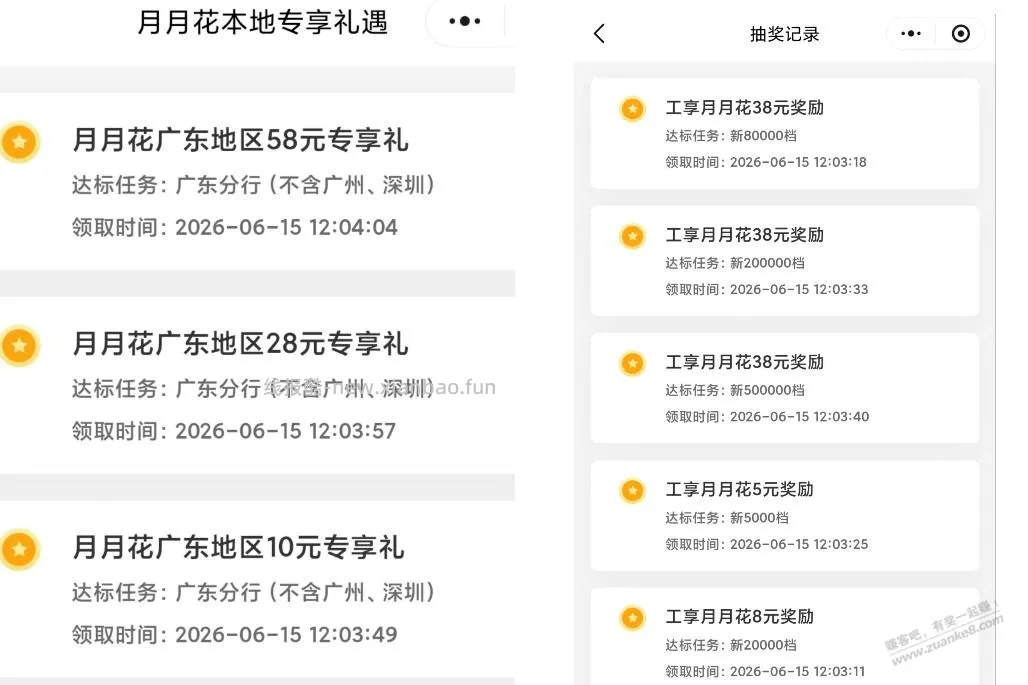
Task: Select 达标任务 line under 58元专享礼
Action: [x=254, y=185]
